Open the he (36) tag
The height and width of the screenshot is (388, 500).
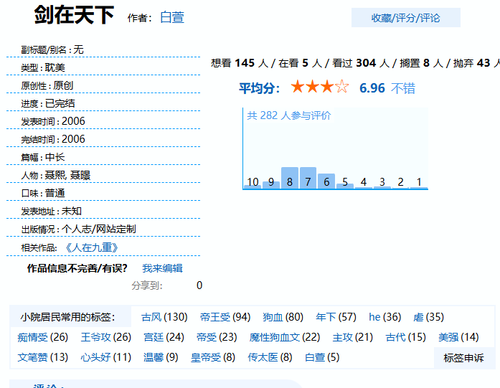385,317
